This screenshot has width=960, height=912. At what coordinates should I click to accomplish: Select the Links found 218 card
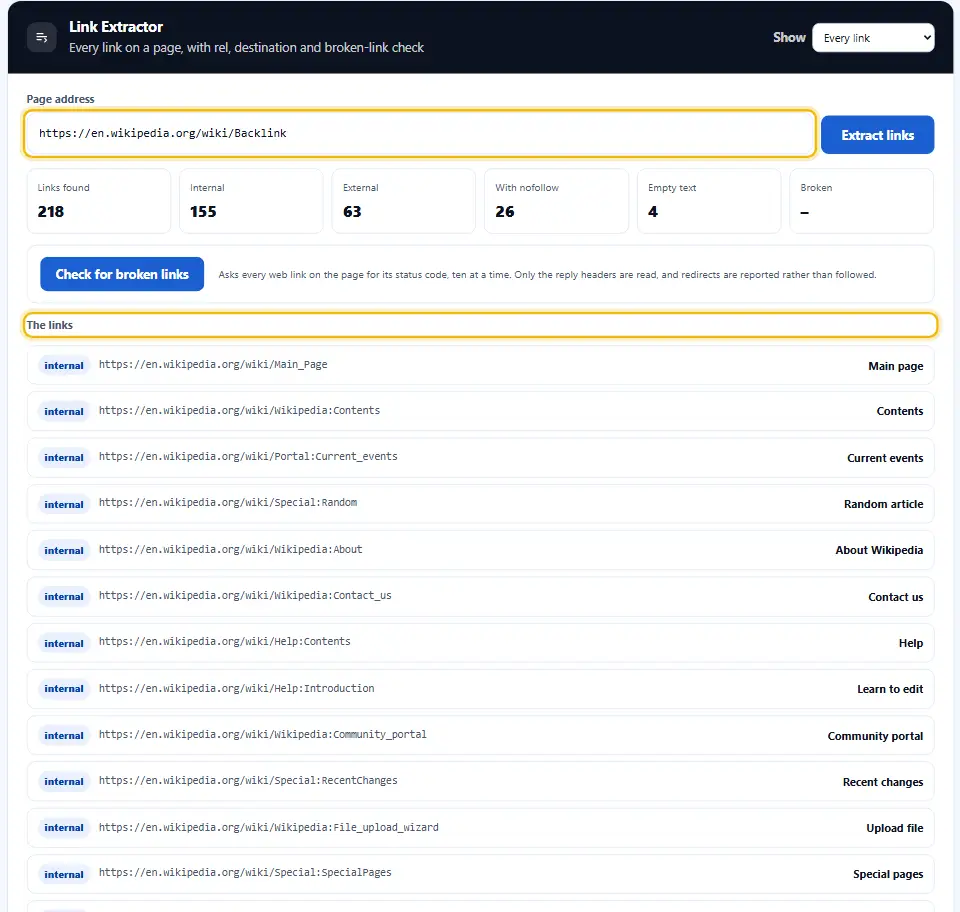click(x=99, y=201)
